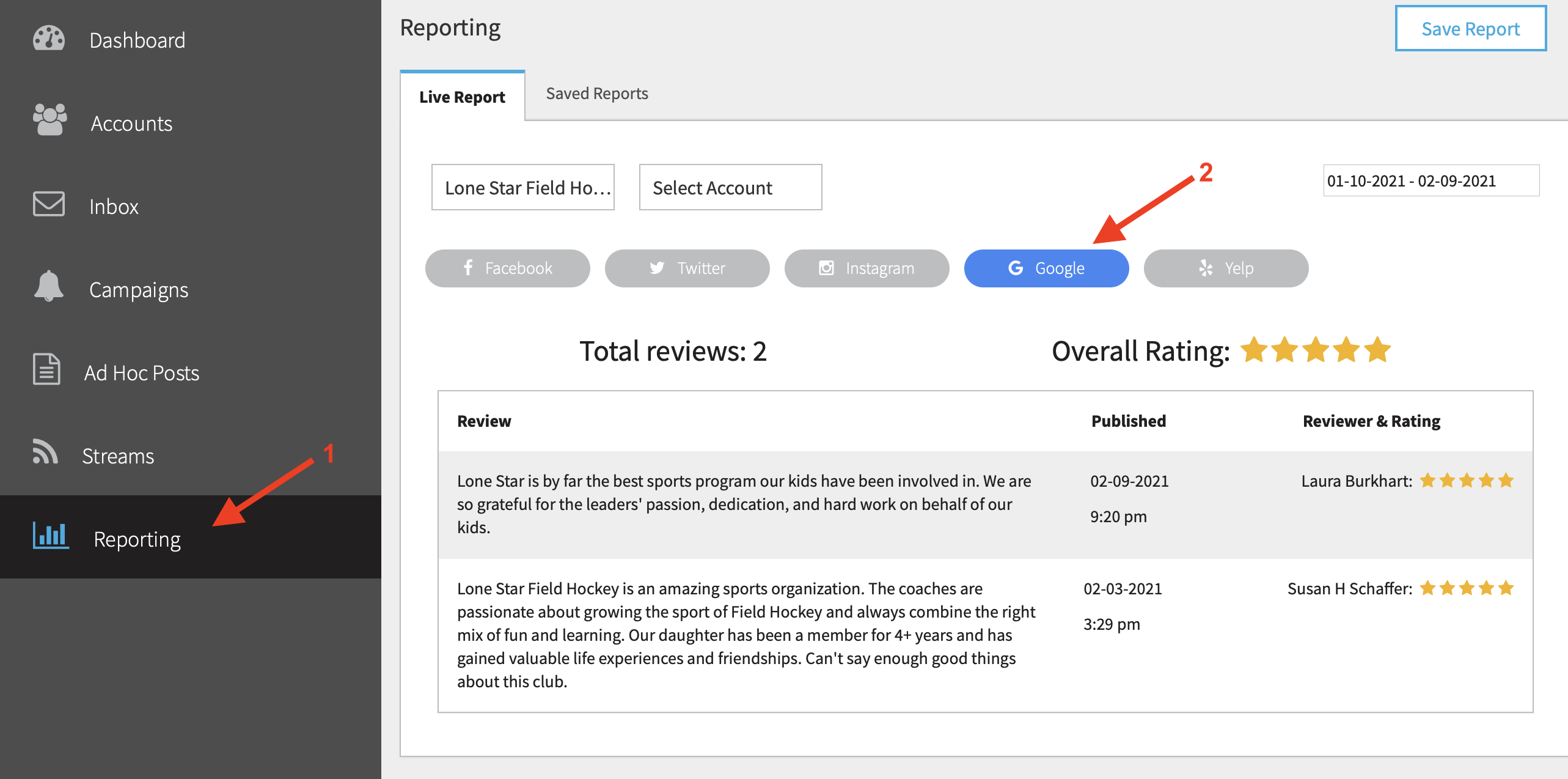Select the Live Report tab

[462, 97]
